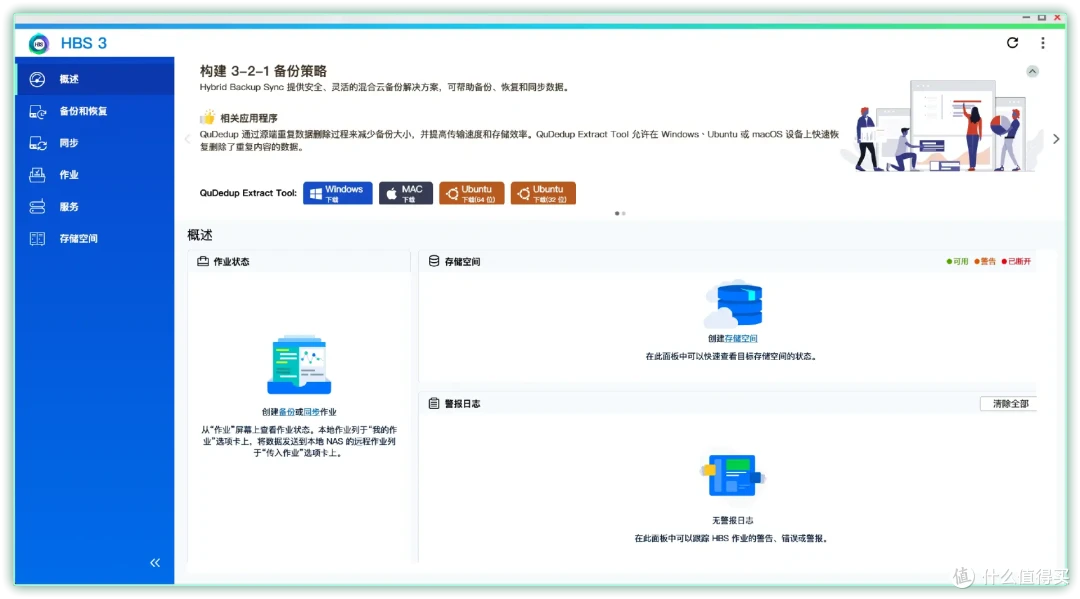Show the next banner slide
This screenshot has width=1080, height=599.
click(1056, 139)
